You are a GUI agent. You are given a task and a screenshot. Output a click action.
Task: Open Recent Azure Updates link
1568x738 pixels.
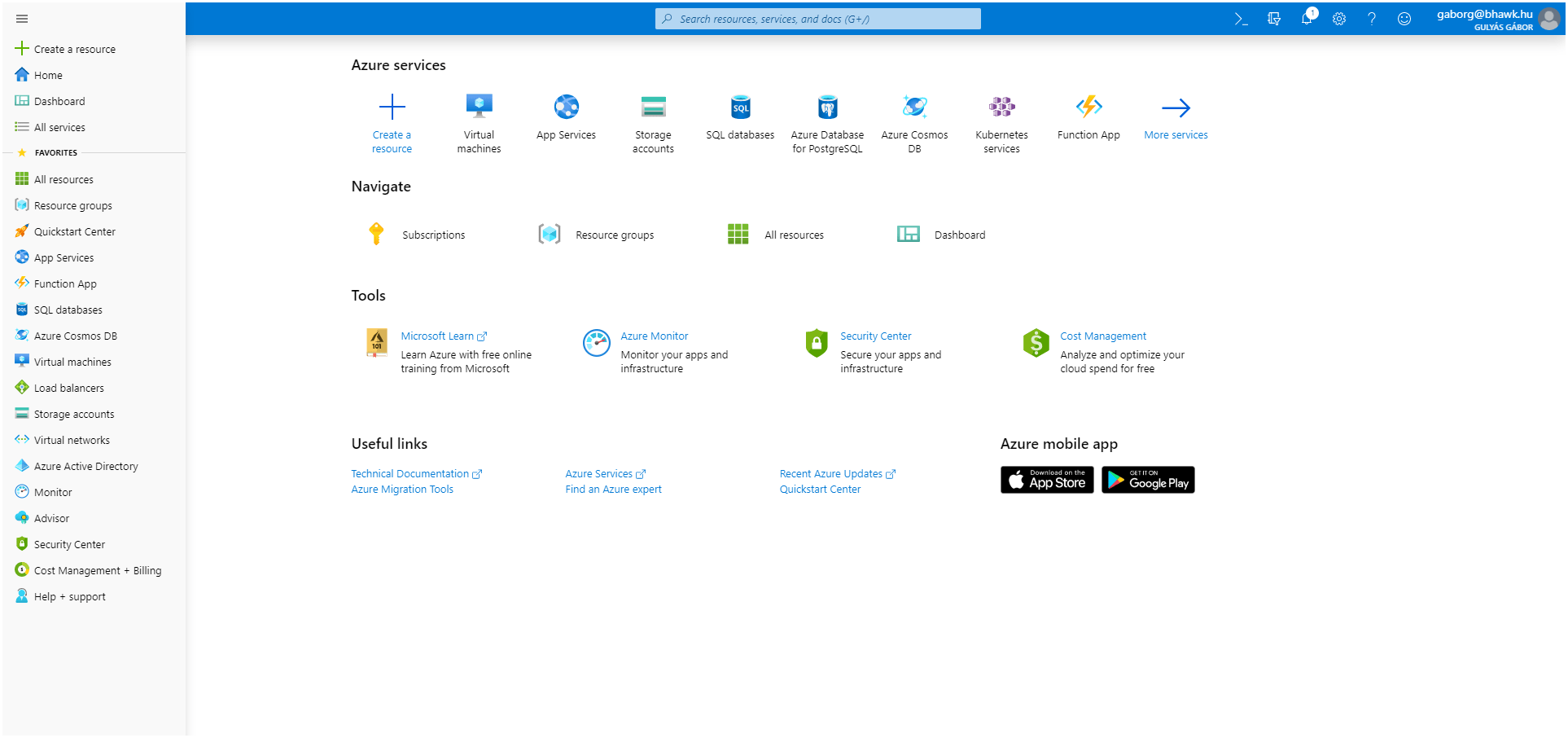point(838,474)
